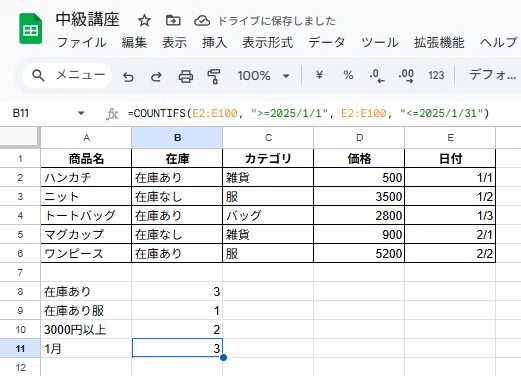
Task: Select column A header
Action: (x=86, y=137)
